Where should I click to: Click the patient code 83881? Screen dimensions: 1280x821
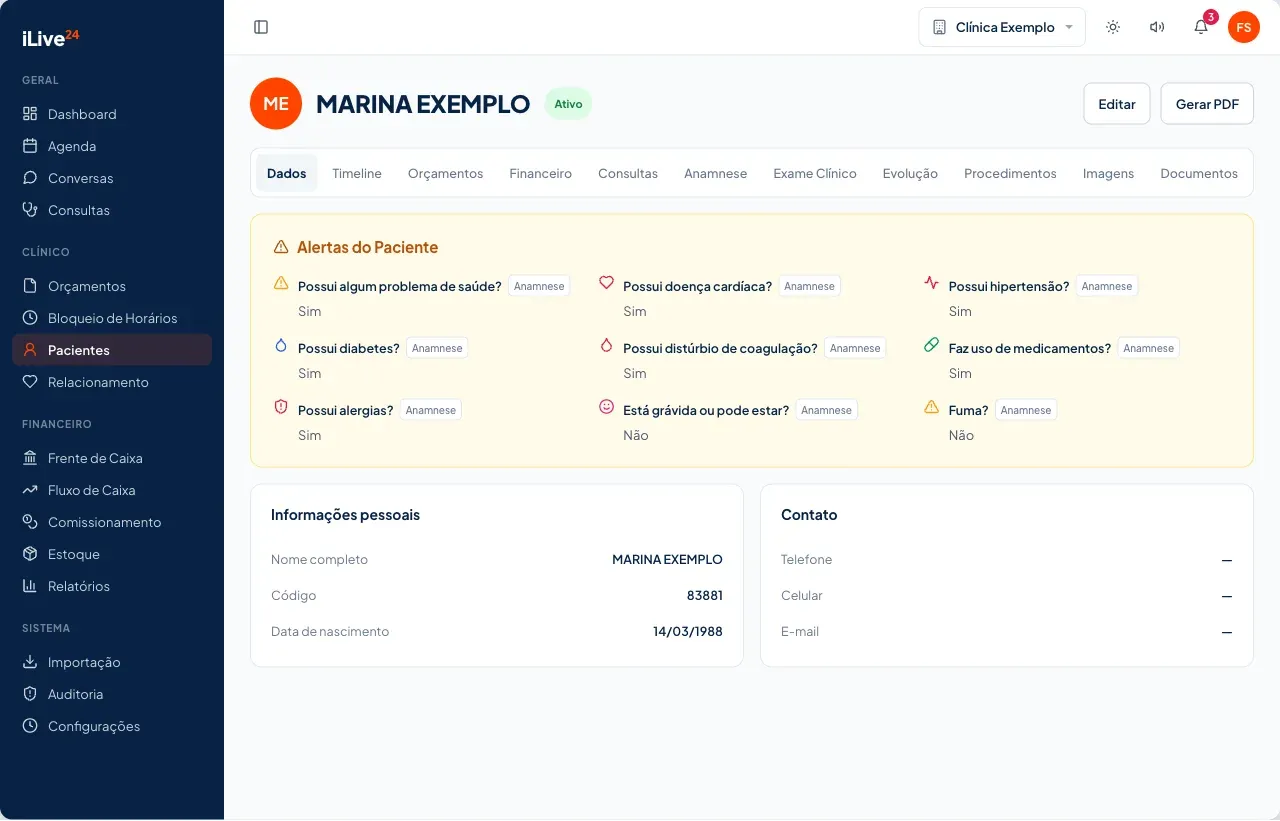(x=704, y=595)
